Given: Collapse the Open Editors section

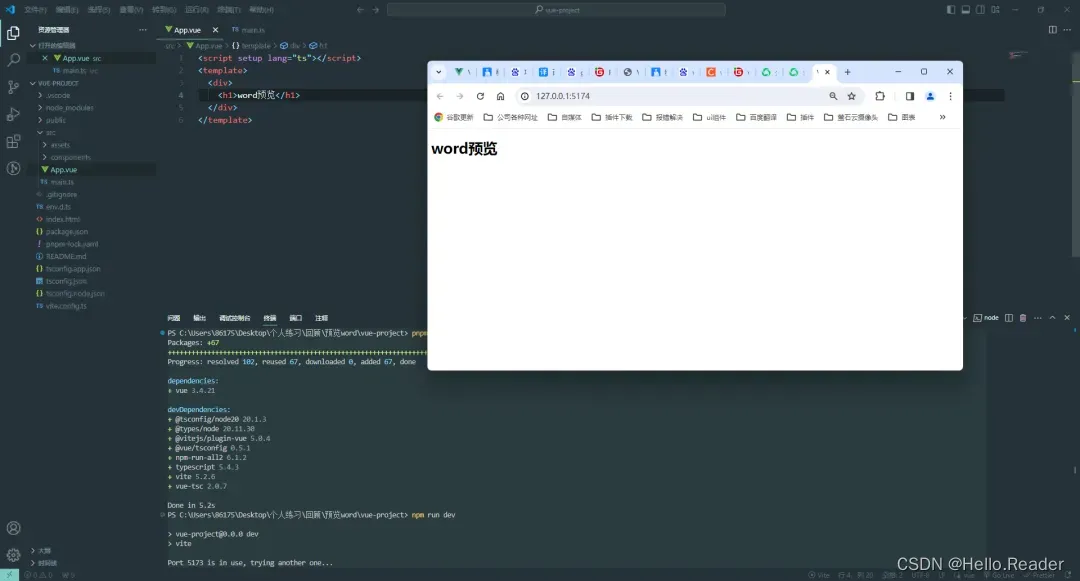Looking at the screenshot, I should pos(32,45).
